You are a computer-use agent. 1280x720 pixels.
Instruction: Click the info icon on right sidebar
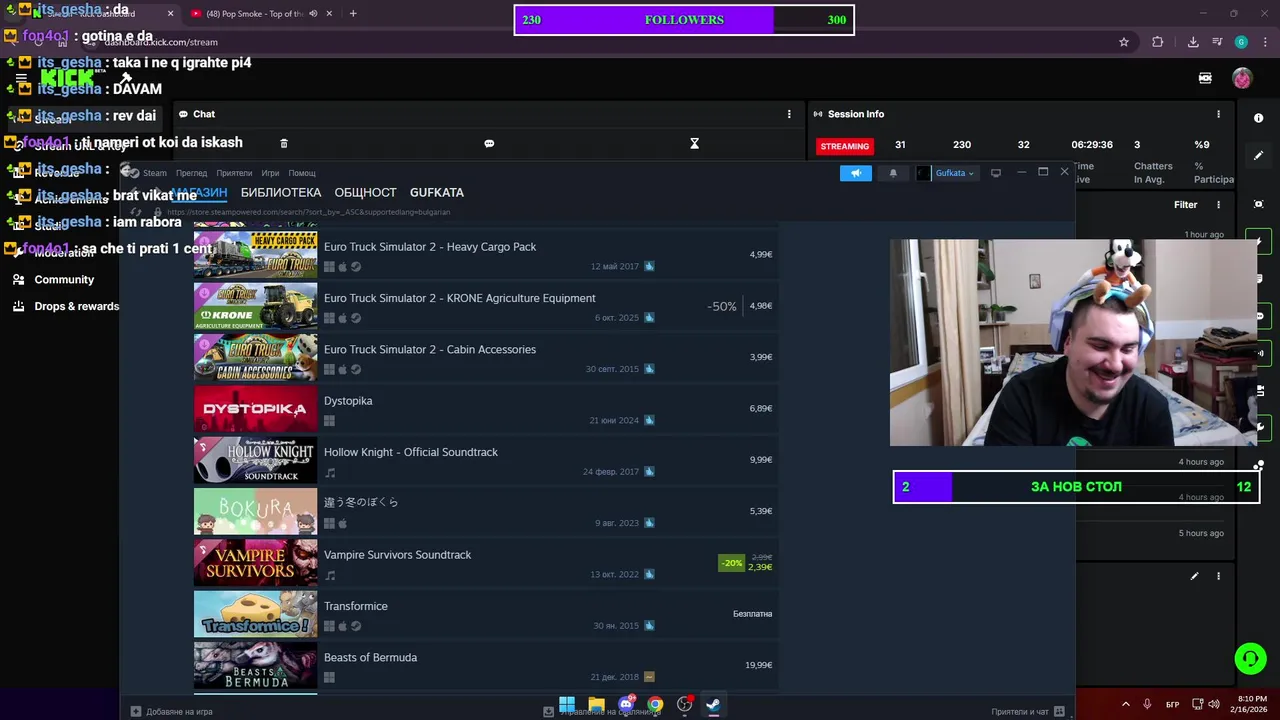pyautogui.click(x=1258, y=118)
